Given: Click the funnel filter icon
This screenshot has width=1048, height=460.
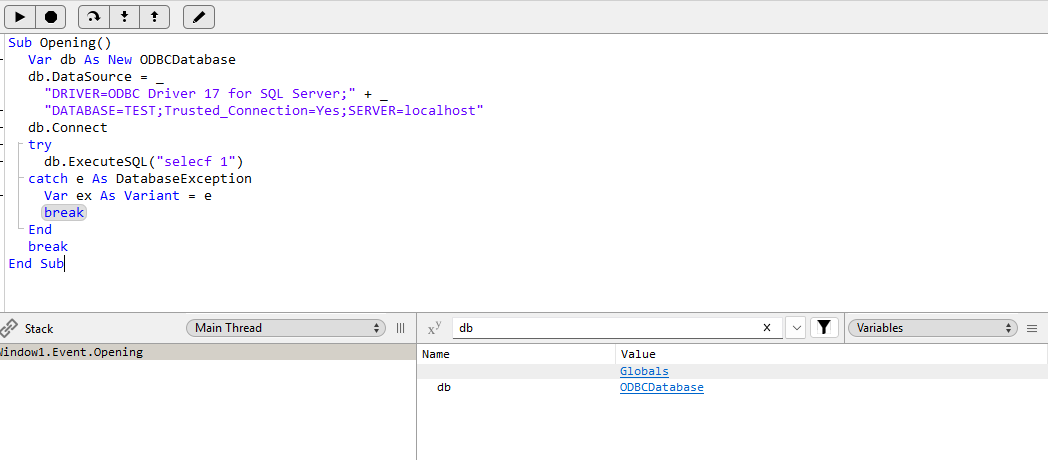Looking at the screenshot, I should point(824,328).
